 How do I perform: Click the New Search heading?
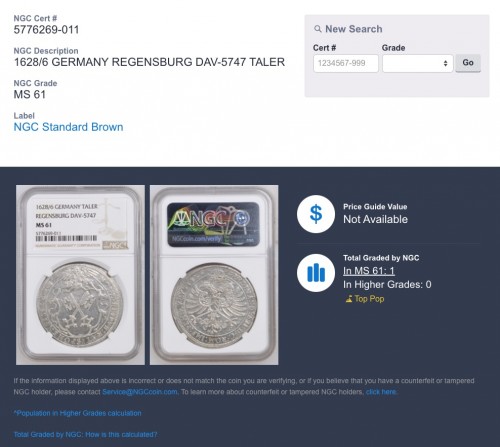click(354, 29)
